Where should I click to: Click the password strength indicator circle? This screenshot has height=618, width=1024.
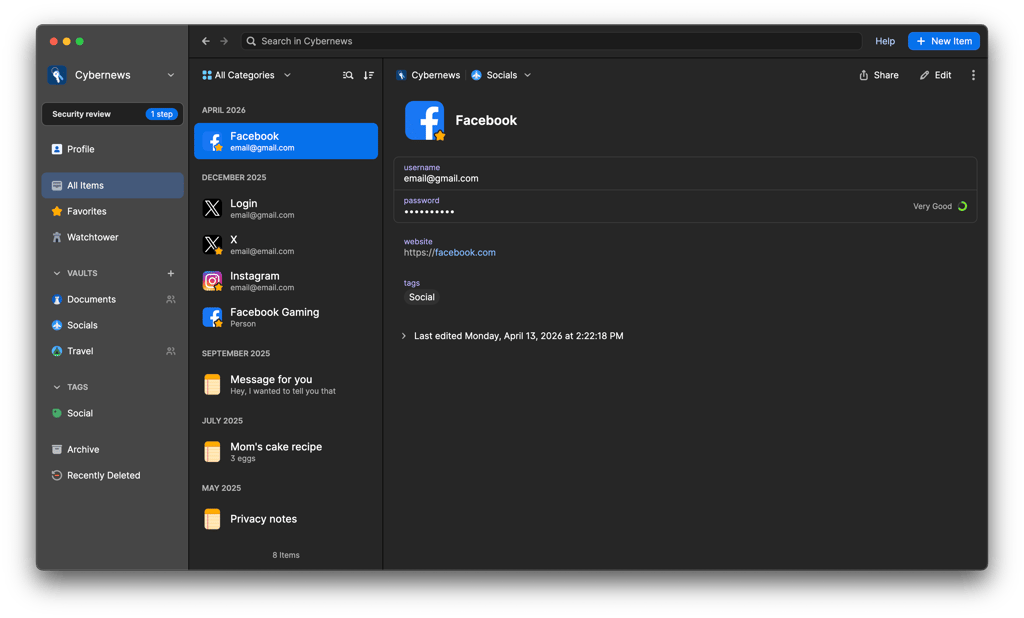click(962, 206)
